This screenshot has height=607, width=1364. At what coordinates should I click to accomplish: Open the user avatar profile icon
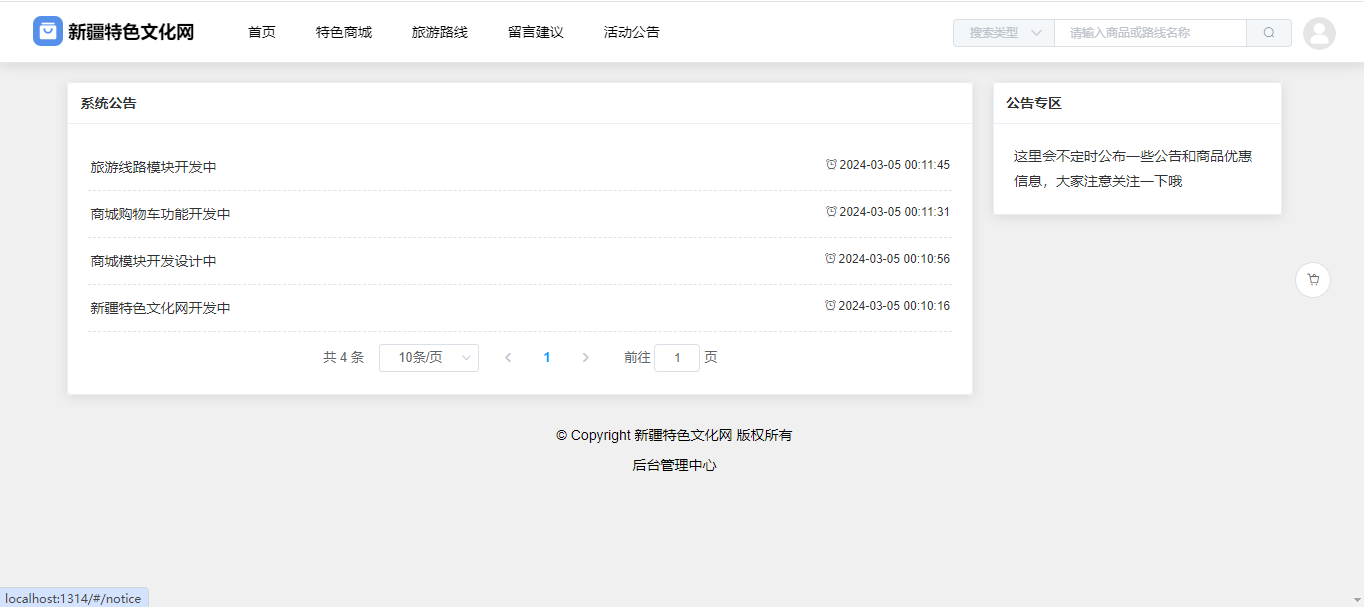[1319, 34]
